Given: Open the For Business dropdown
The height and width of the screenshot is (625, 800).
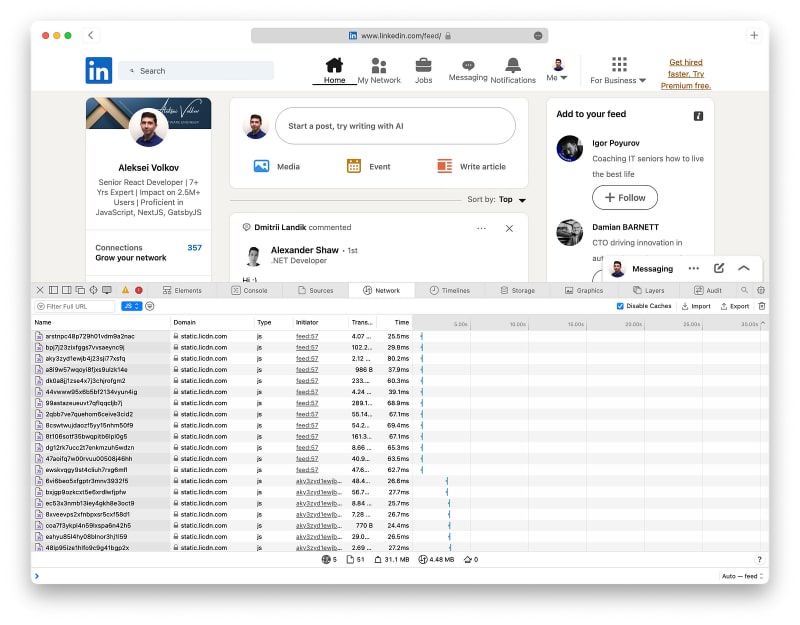Looking at the screenshot, I should pos(618,72).
